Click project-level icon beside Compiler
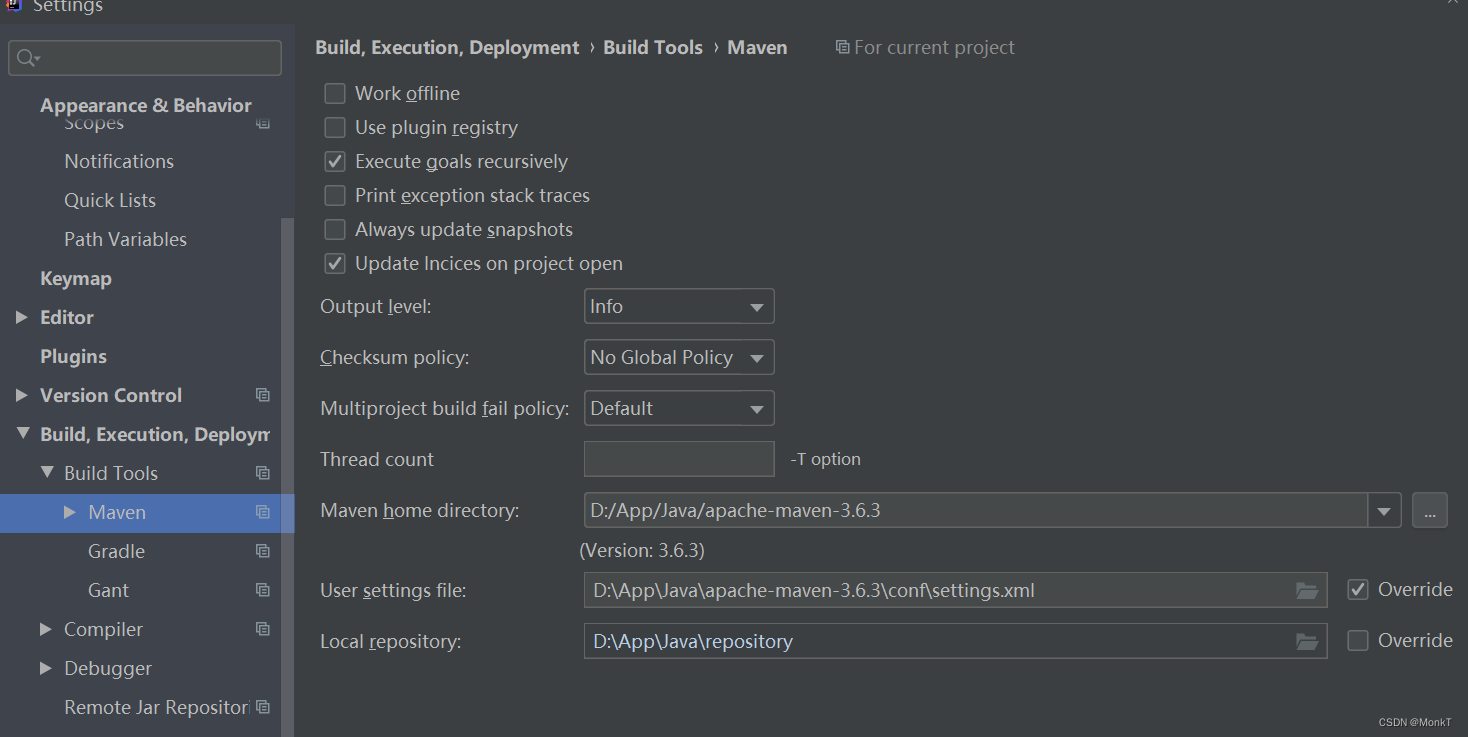Screen dimensions: 1468x737 pos(263,629)
